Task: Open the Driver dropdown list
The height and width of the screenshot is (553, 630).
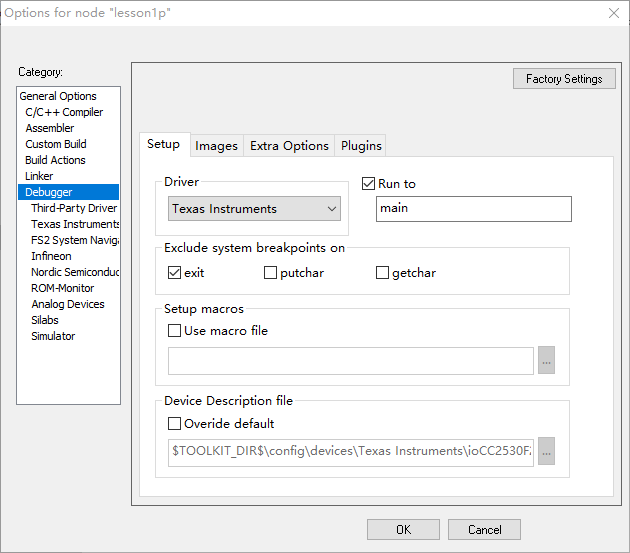Action: [255, 209]
